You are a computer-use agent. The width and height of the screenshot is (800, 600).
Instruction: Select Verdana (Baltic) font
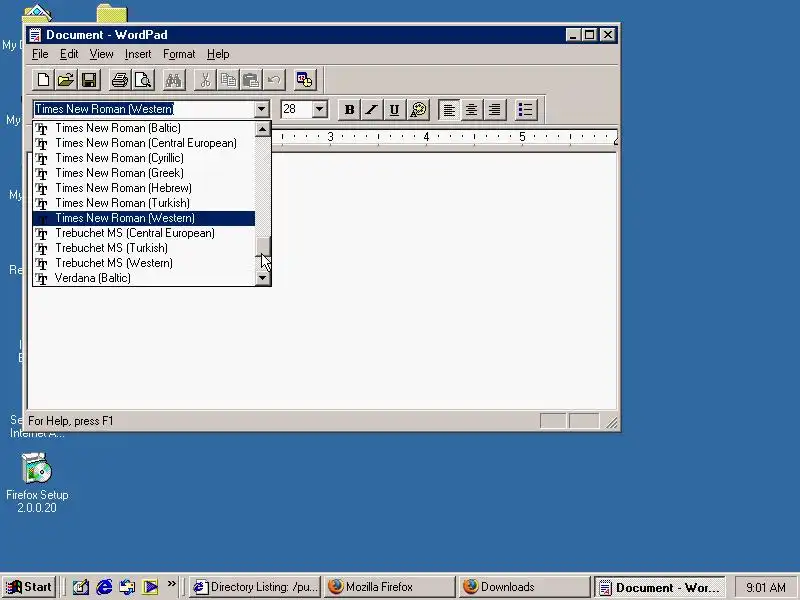click(144, 278)
